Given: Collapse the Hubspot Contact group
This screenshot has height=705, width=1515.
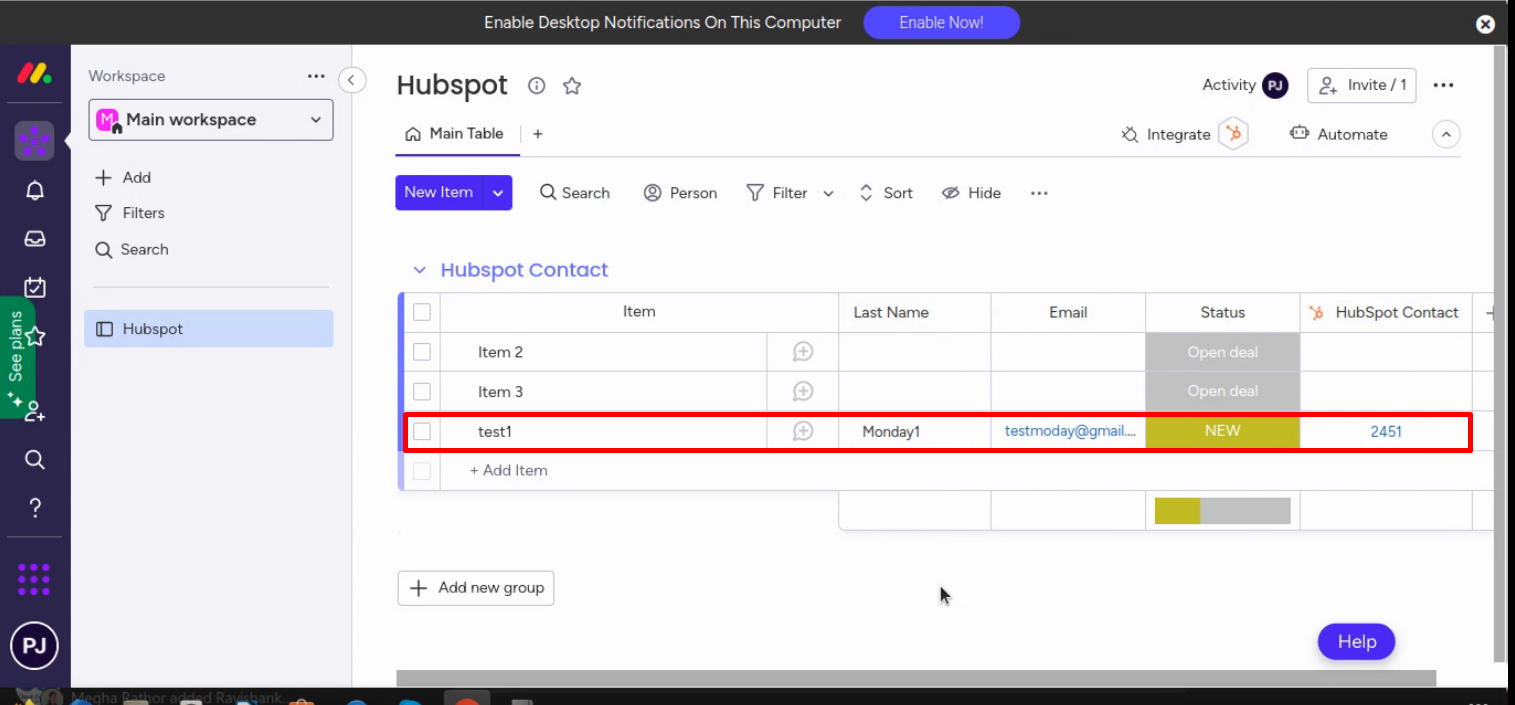Looking at the screenshot, I should coord(420,271).
